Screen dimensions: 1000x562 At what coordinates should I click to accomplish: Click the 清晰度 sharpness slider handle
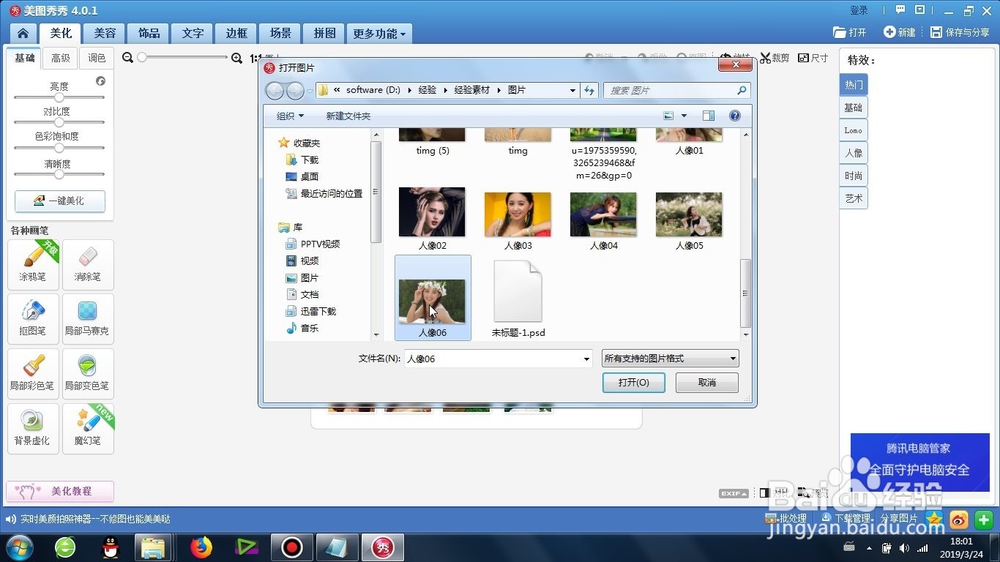coord(59,174)
